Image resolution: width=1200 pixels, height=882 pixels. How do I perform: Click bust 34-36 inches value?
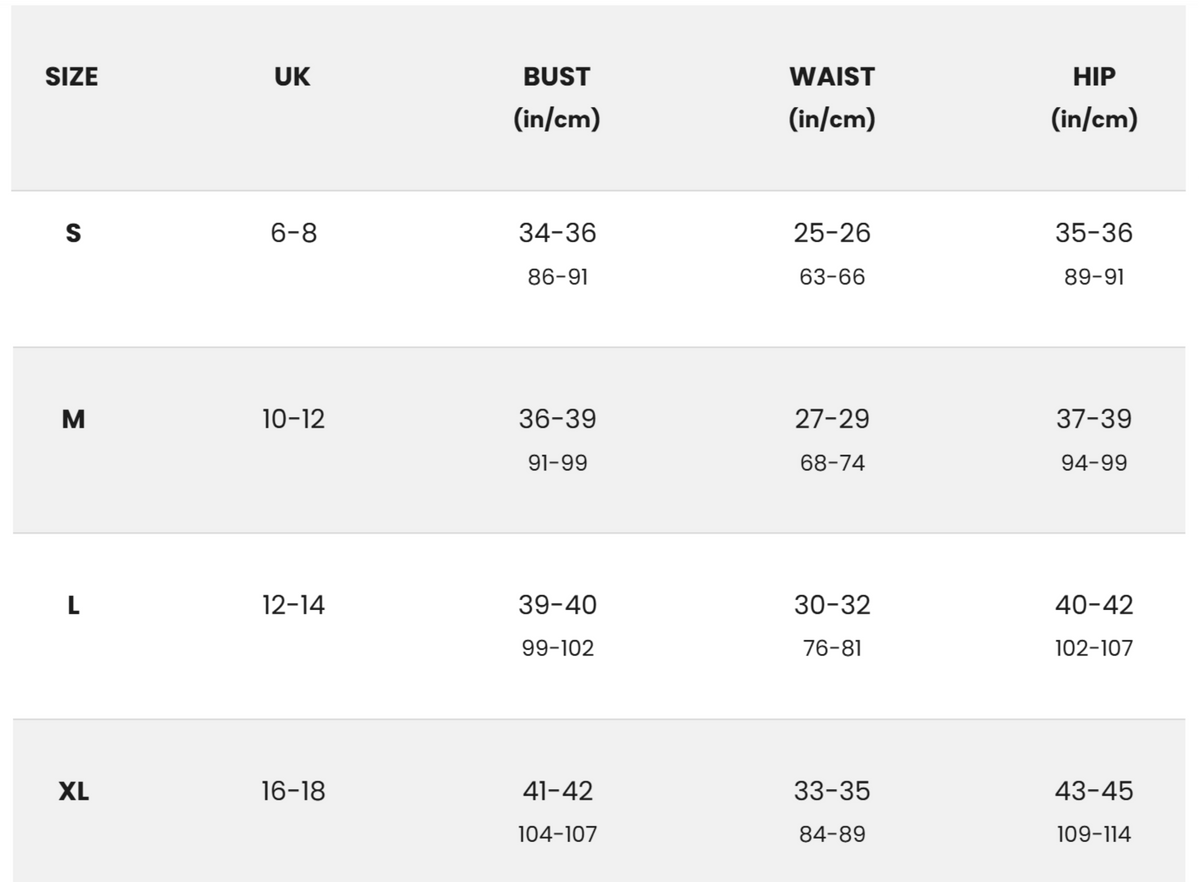557,233
